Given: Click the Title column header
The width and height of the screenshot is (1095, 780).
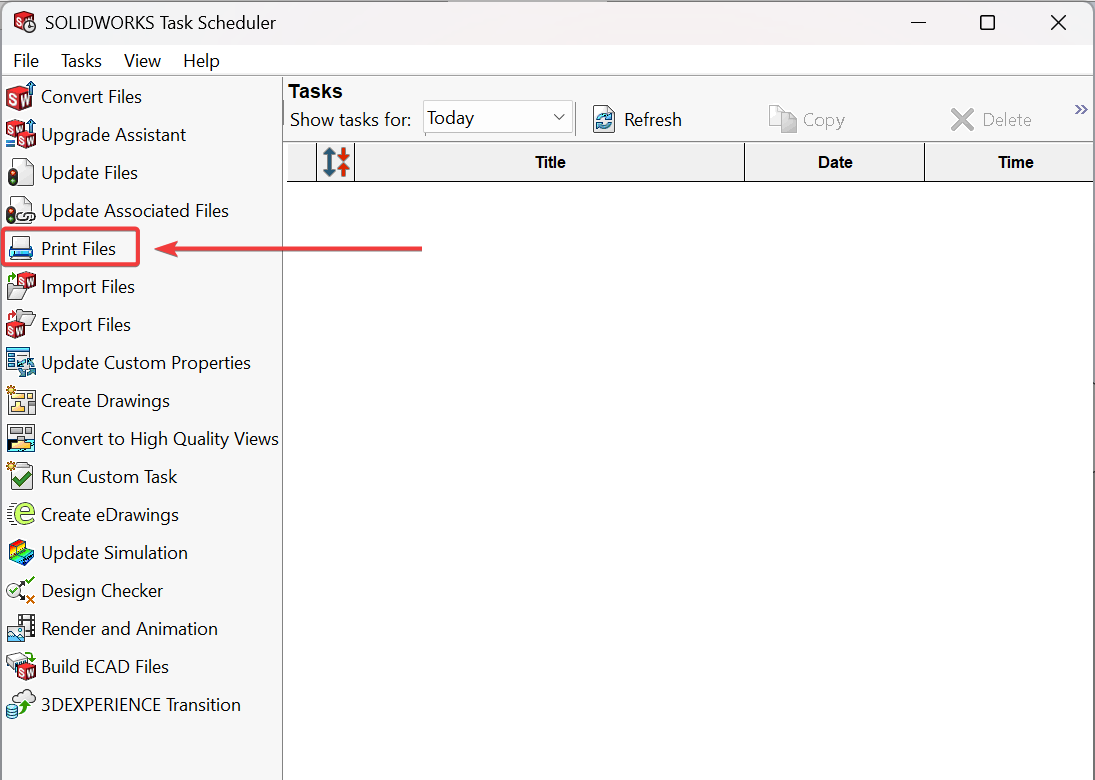Looking at the screenshot, I should pos(550,162).
